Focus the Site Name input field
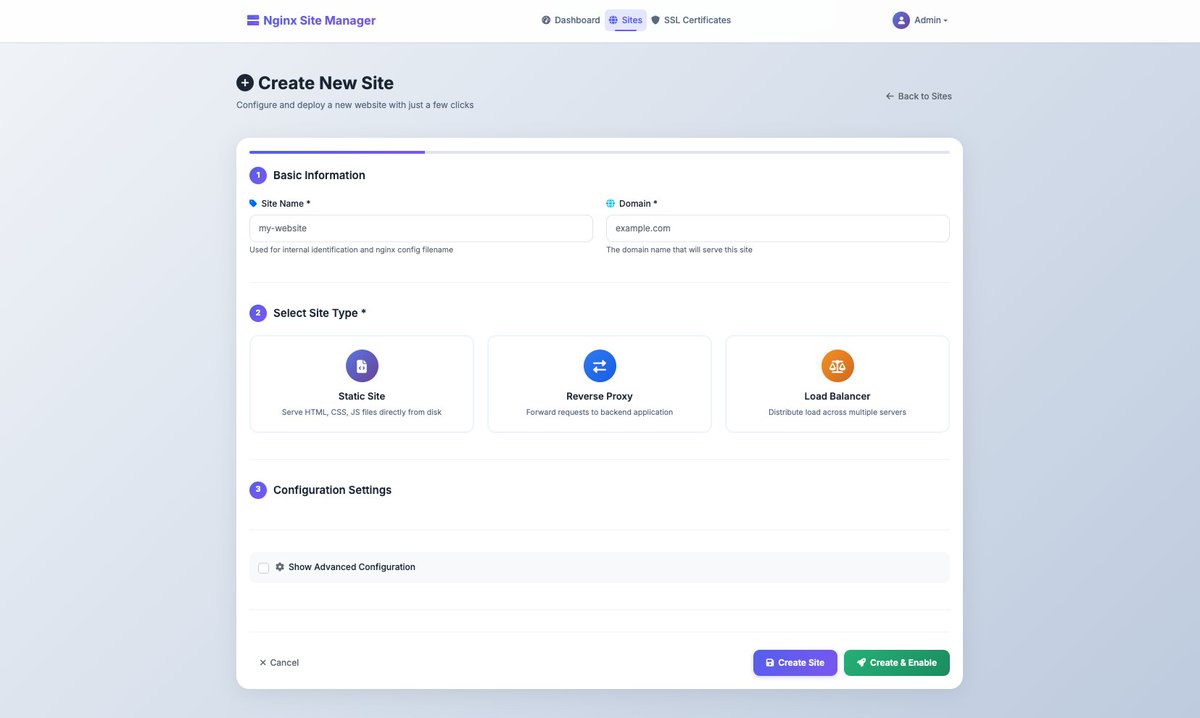Screen dimensions: 1200x718 click(x=421, y=228)
